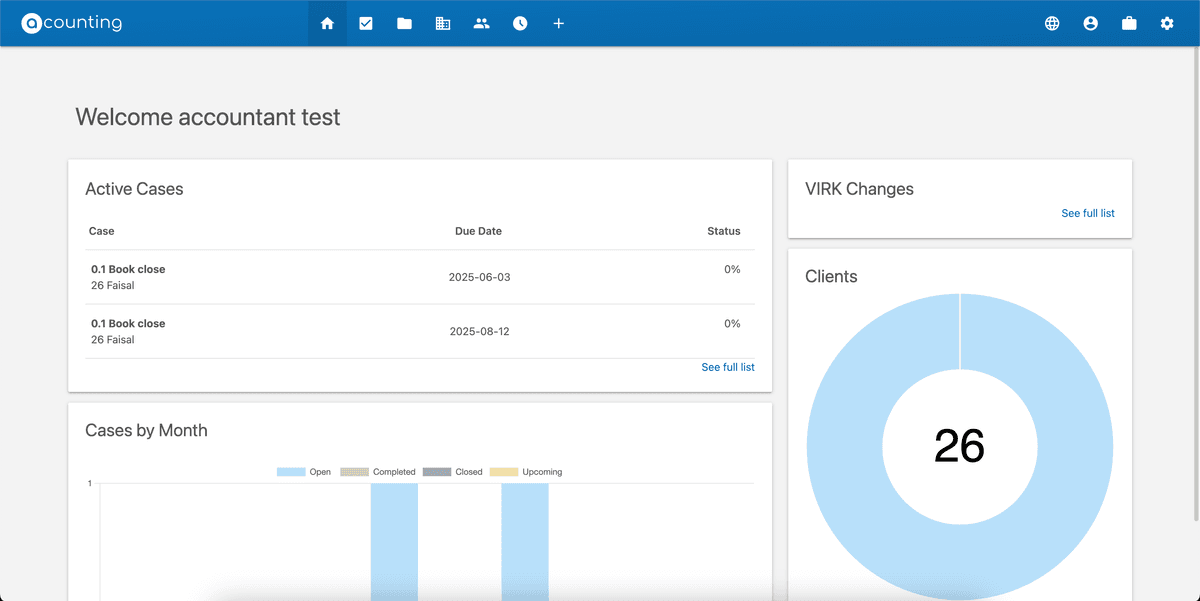Open the tasks checkbox icon in navbar
Viewport: 1200px width, 601px height.
(366, 23)
